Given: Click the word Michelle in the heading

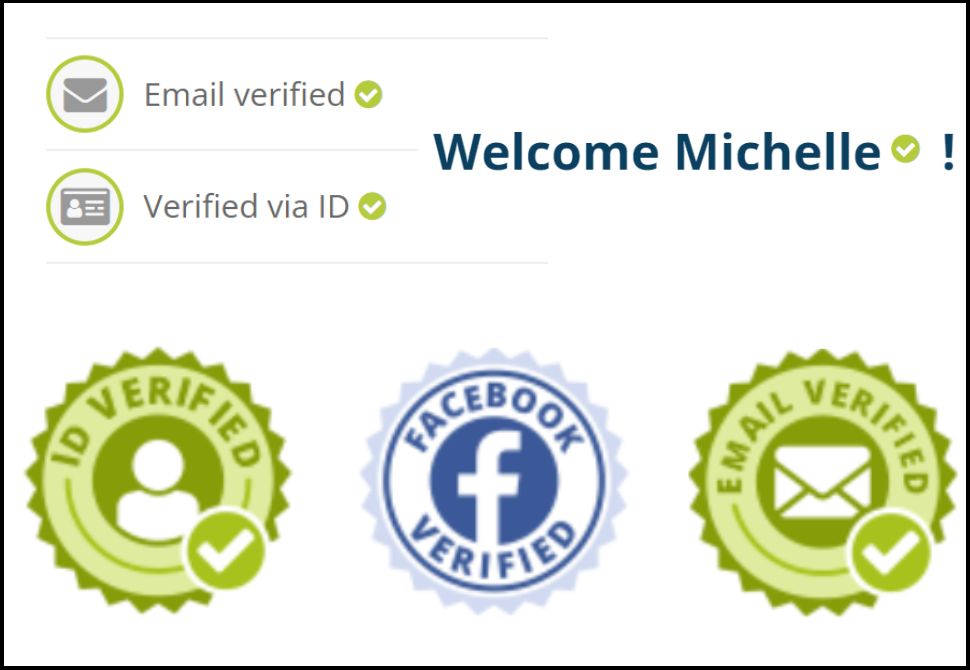Looking at the screenshot, I should click(x=777, y=152).
